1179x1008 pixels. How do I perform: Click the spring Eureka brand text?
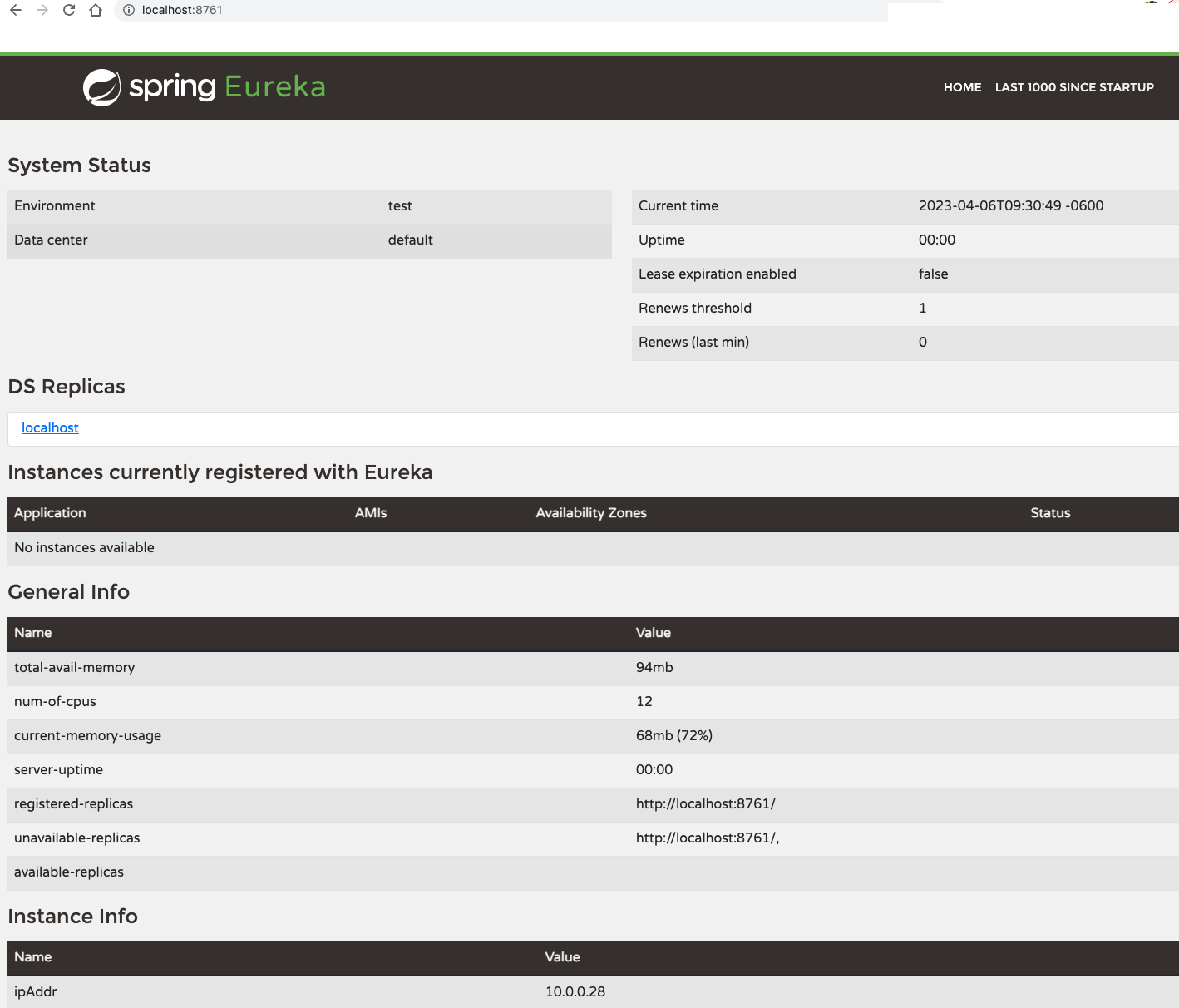pos(227,86)
